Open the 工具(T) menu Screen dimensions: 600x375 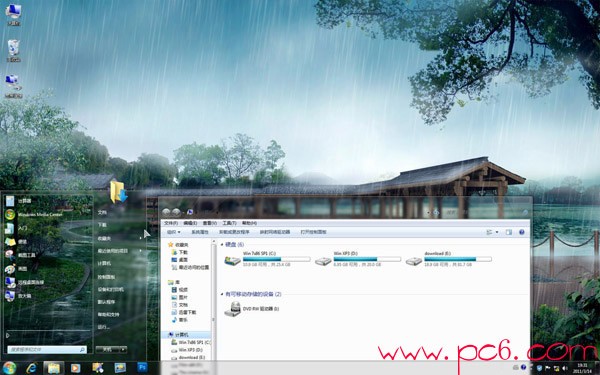point(229,223)
